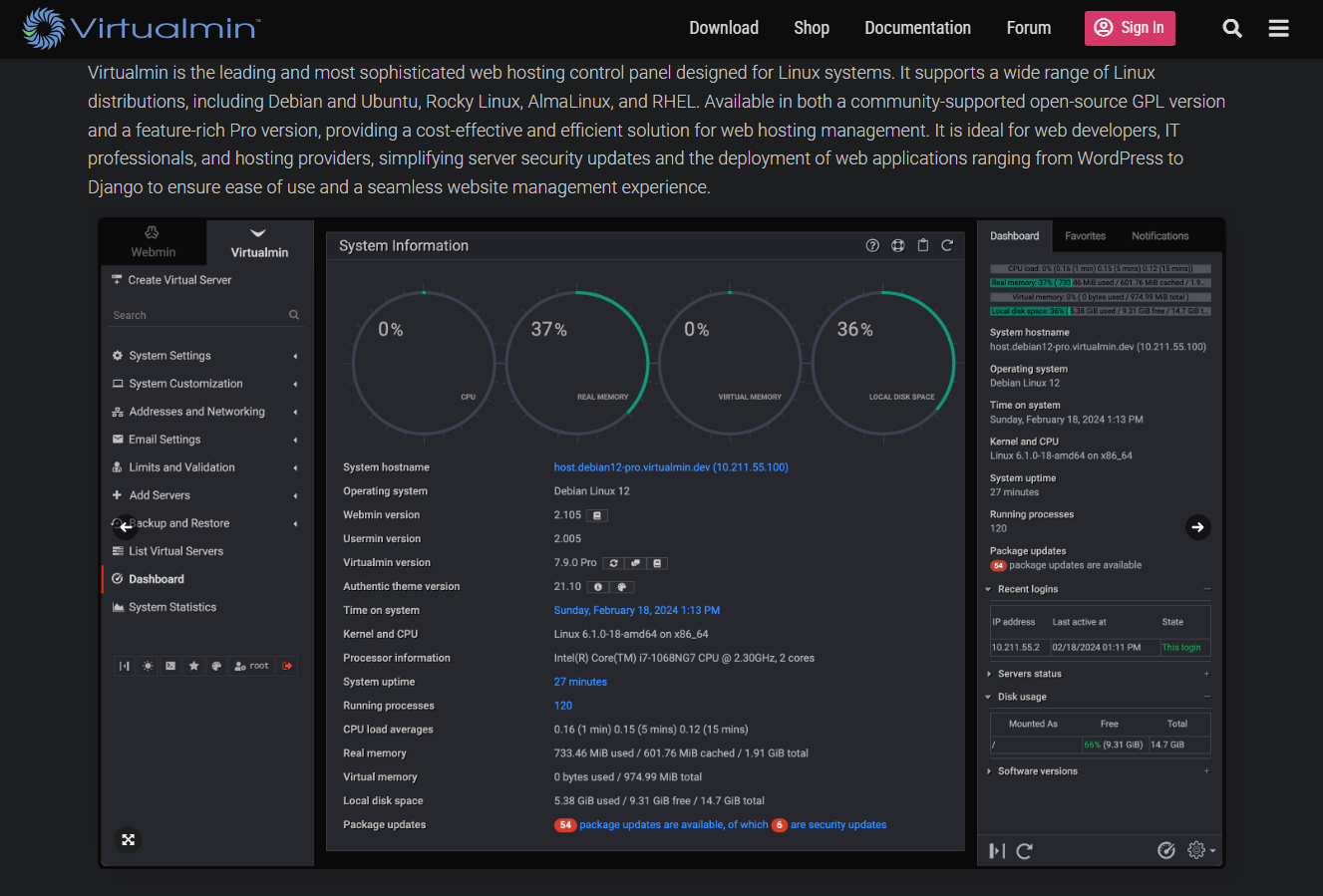The image size is (1323, 896).
Task: Click the palette icon beside theme version 21.10
Action: pos(622,587)
